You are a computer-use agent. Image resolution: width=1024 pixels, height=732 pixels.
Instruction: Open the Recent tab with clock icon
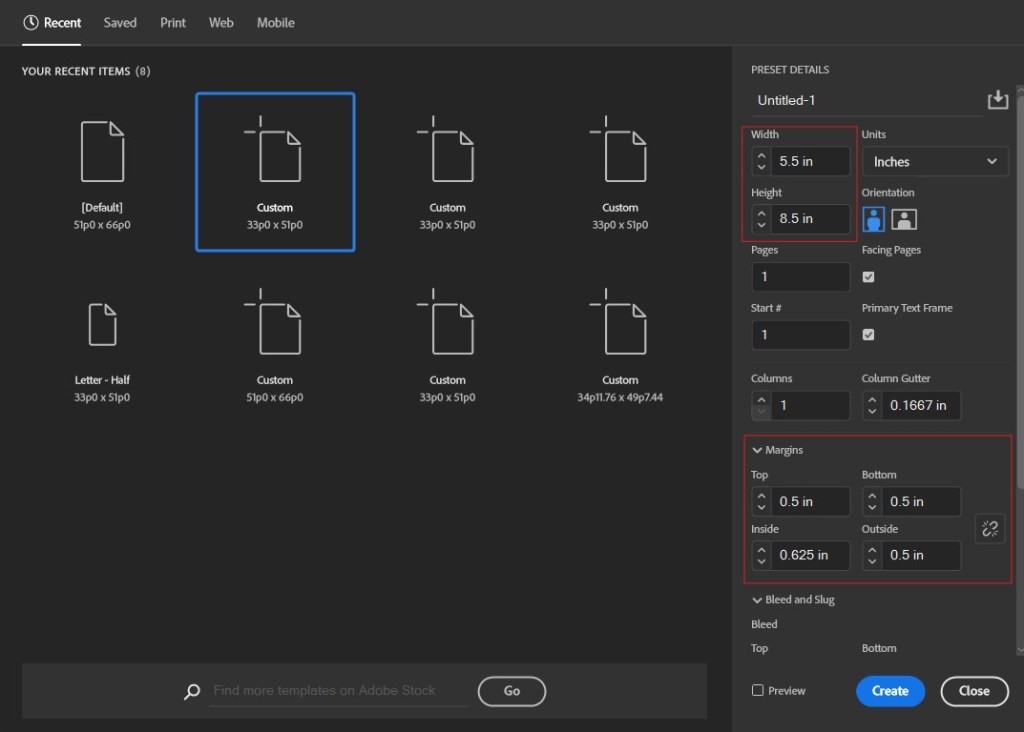coord(52,22)
